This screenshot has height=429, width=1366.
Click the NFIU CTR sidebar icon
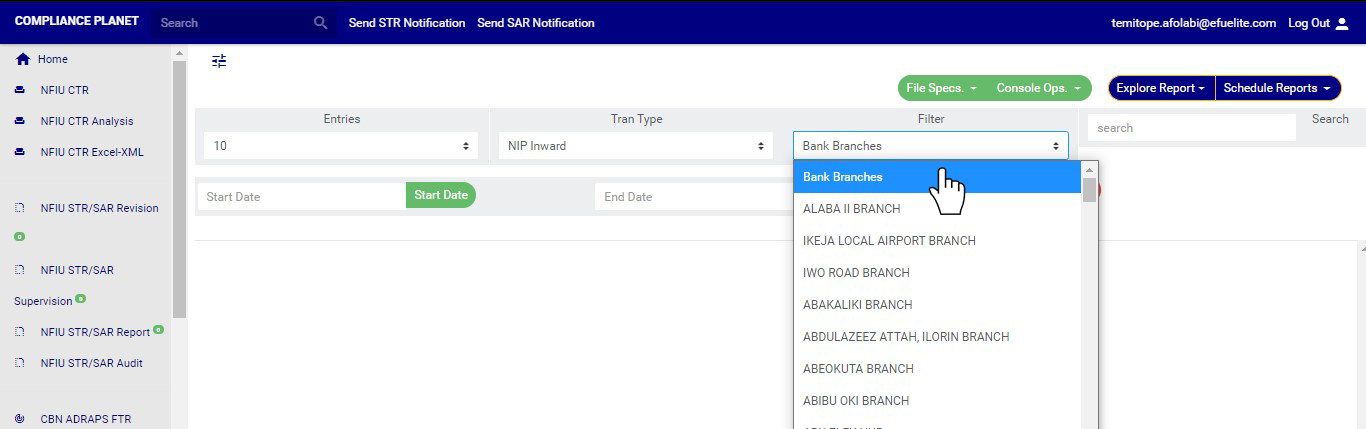point(19,90)
